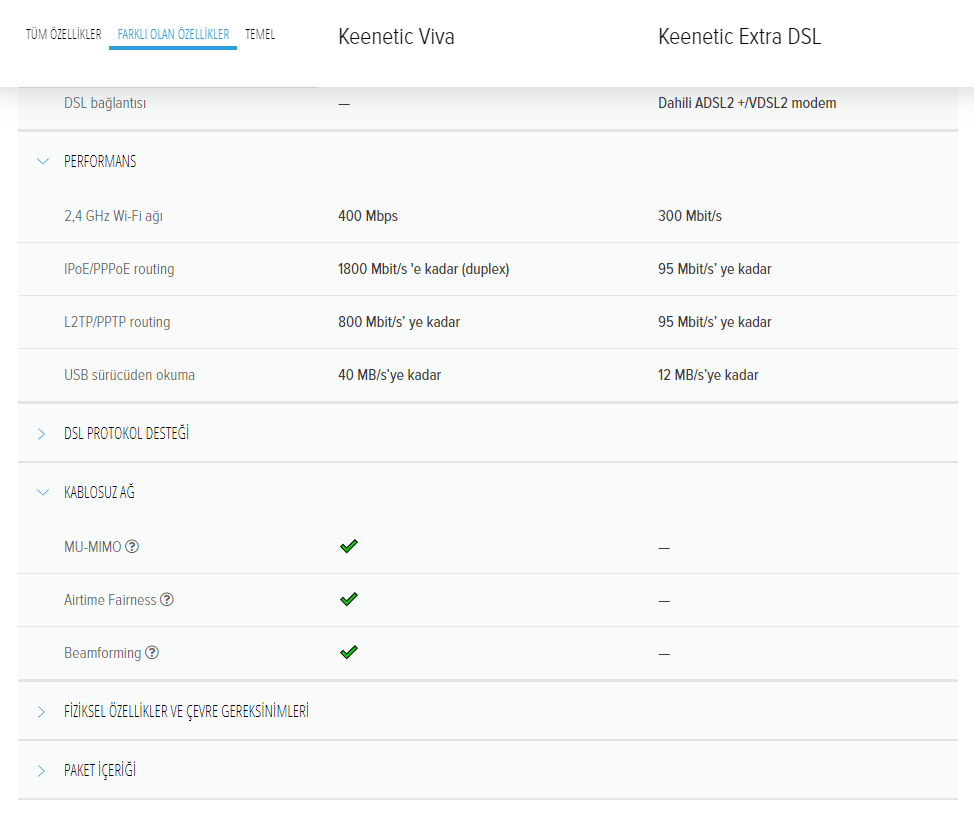Click the Keenetic Viva product title
The height and width of the screenshot is (821, 974).
point(396,37)
